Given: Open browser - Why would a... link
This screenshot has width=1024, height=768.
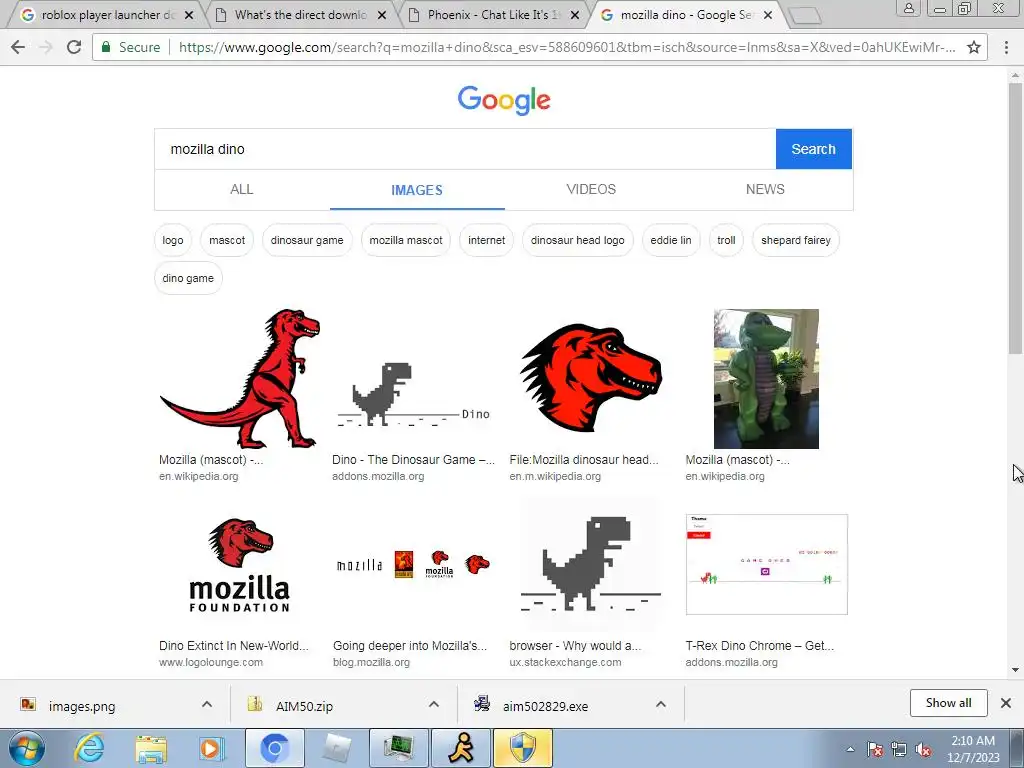Looking at the screenshot, I should tap(575, 646).
